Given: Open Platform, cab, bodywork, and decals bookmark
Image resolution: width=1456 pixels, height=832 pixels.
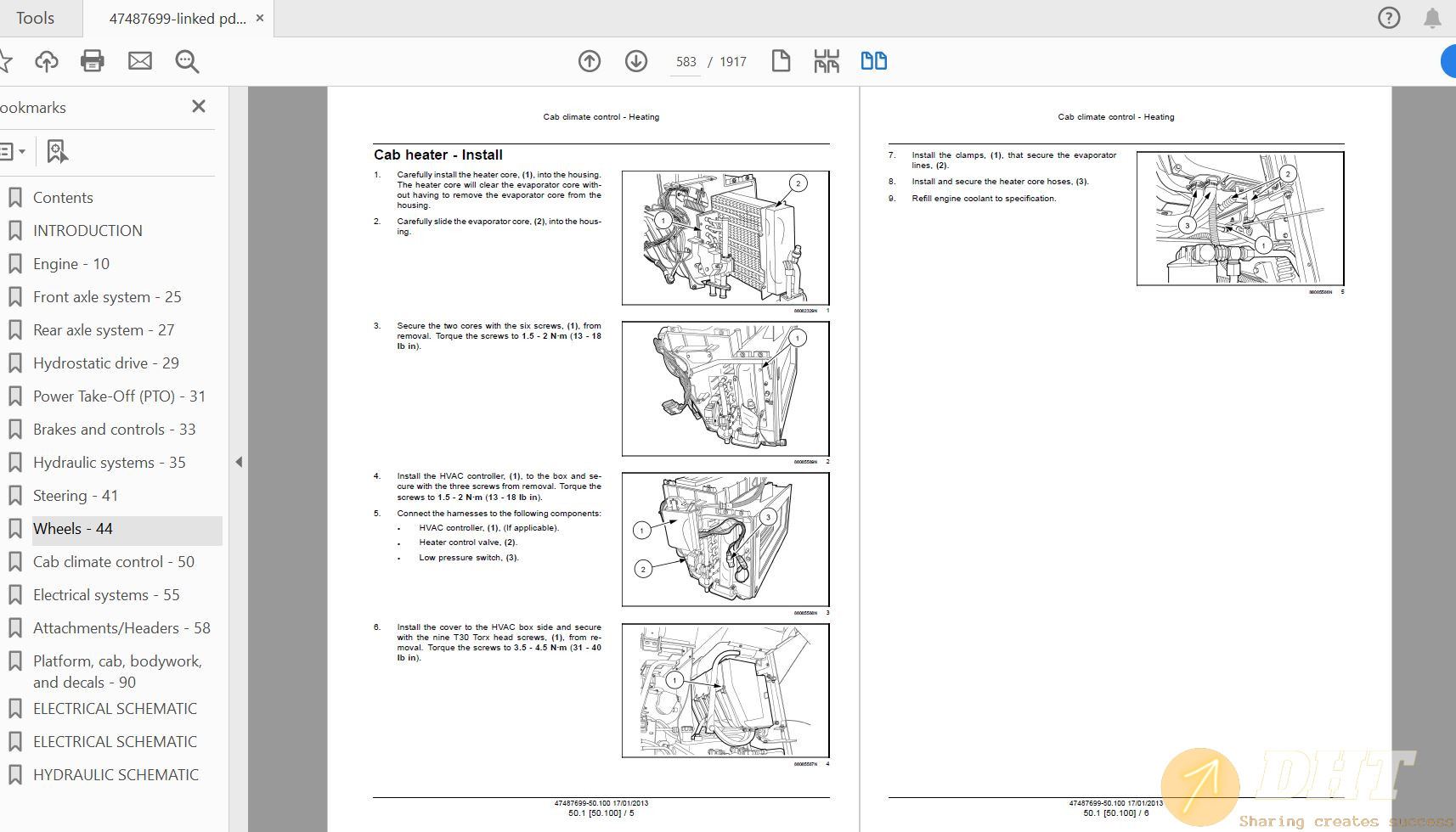Looking at the screenshot, I should pos(117,672).
